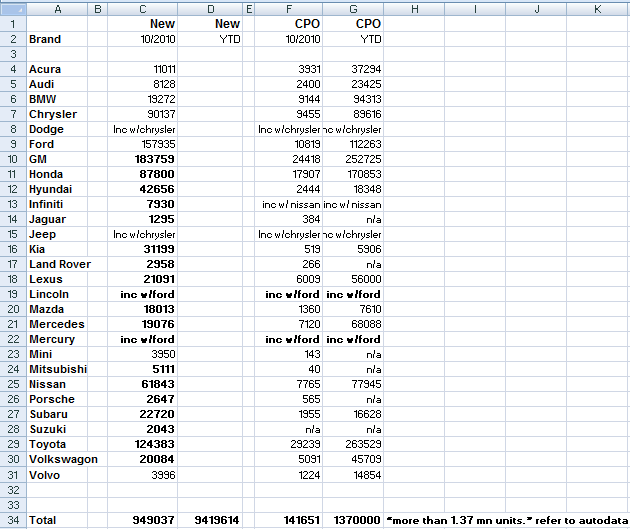
Task: Click the Mini brand cell
Action: coord(57,354)
